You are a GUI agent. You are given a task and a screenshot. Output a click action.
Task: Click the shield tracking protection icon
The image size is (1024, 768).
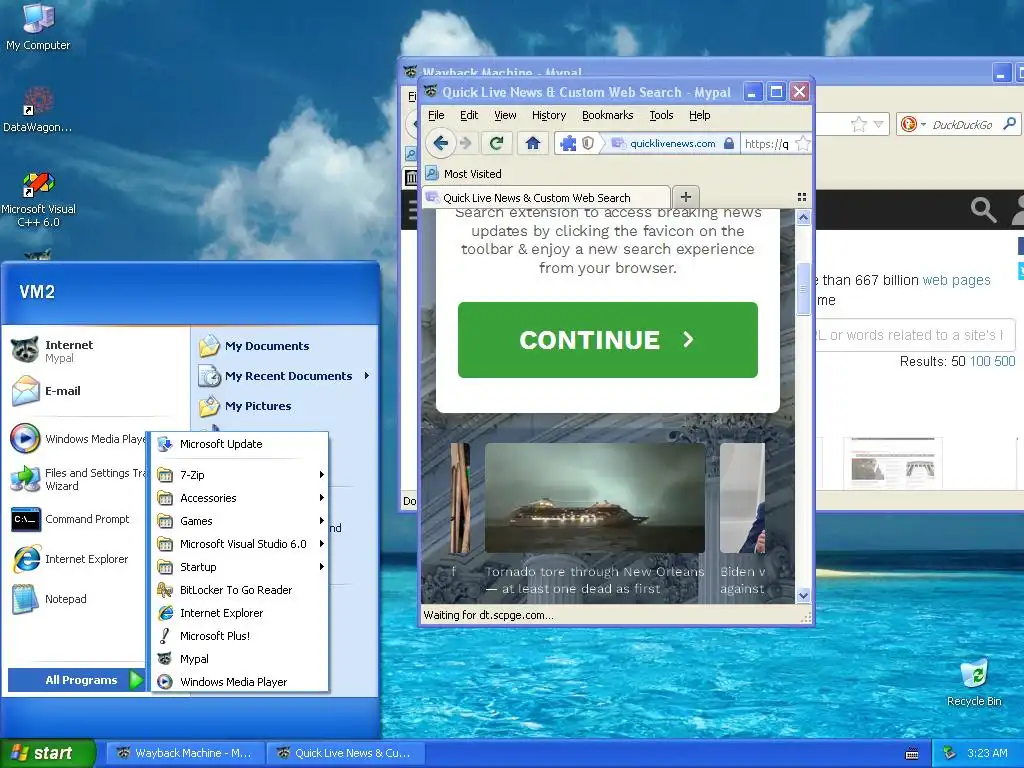(588, 143)
